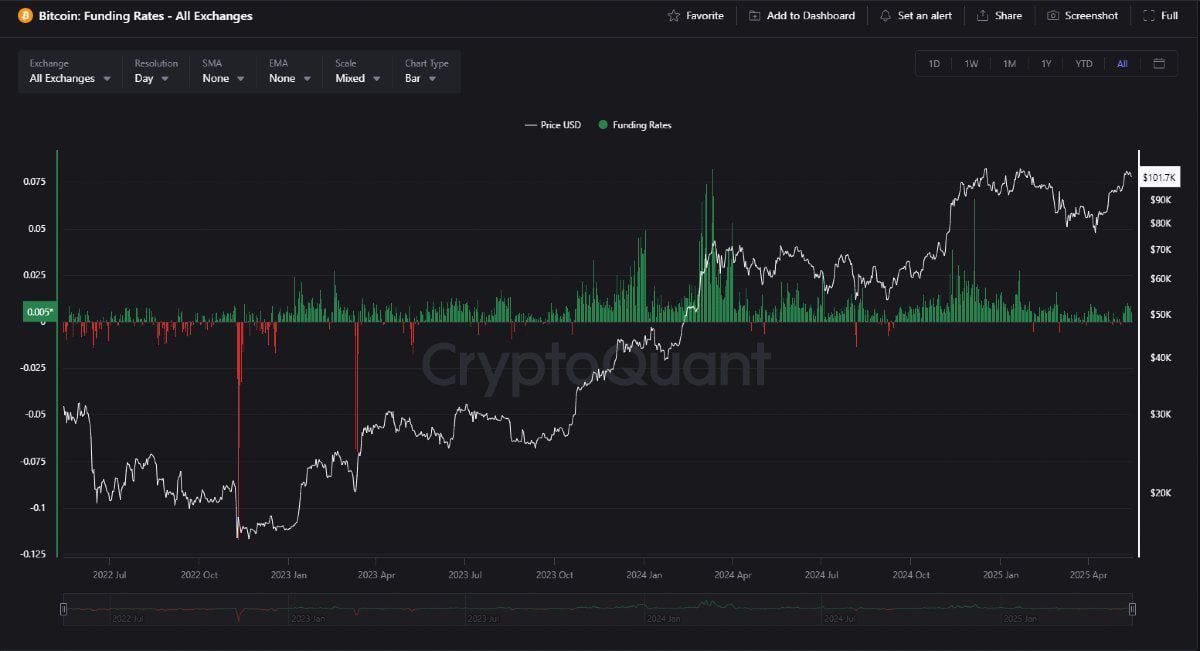Click the $101.7K current price label
The height and width of the screenshot is (651, 1200).
1161,177
